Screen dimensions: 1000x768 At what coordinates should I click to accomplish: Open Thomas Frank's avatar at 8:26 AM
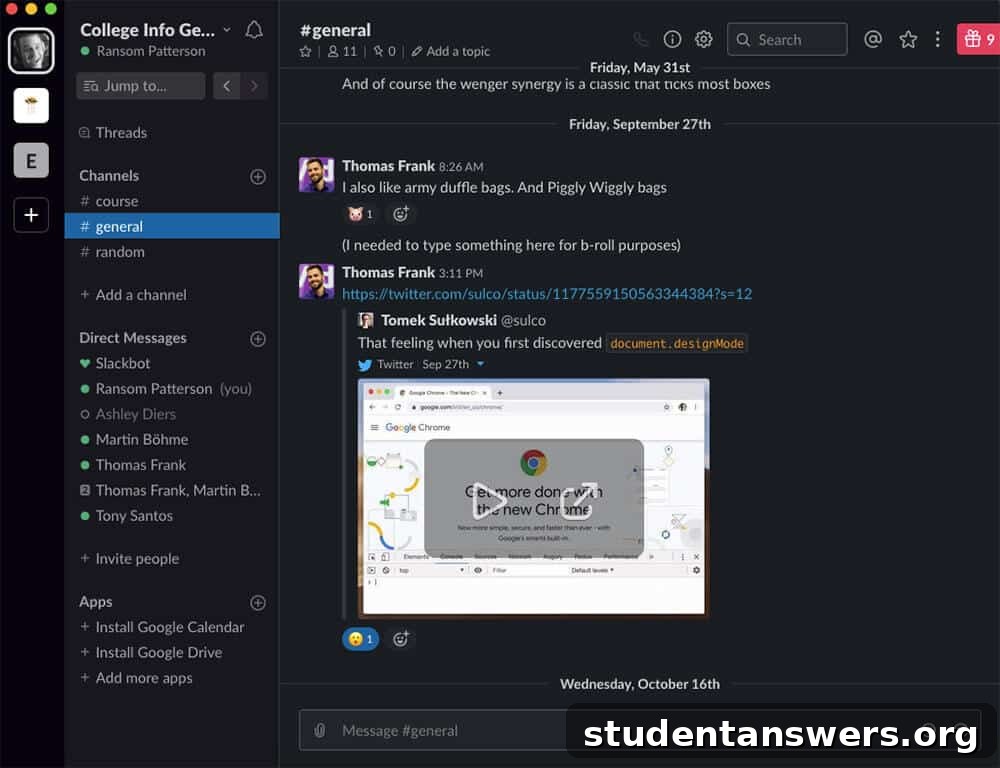click(x=316, y=175)
